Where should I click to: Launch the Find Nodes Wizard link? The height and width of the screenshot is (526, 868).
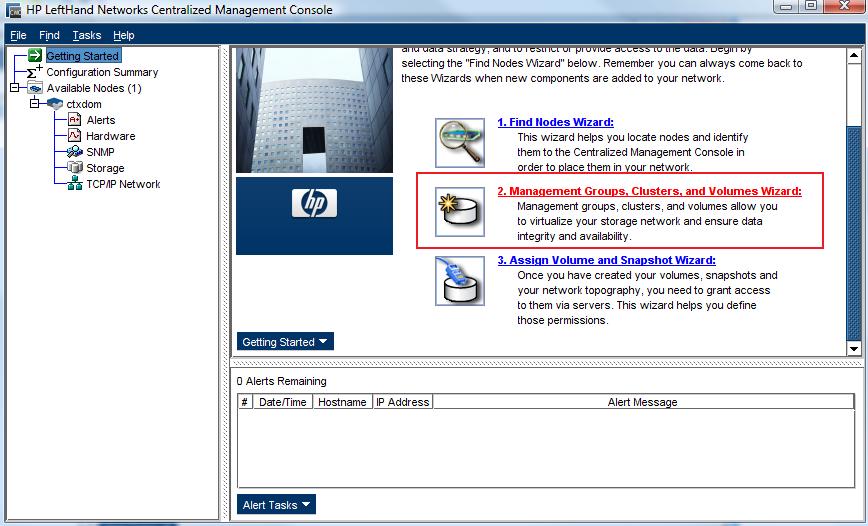[555, 122]
